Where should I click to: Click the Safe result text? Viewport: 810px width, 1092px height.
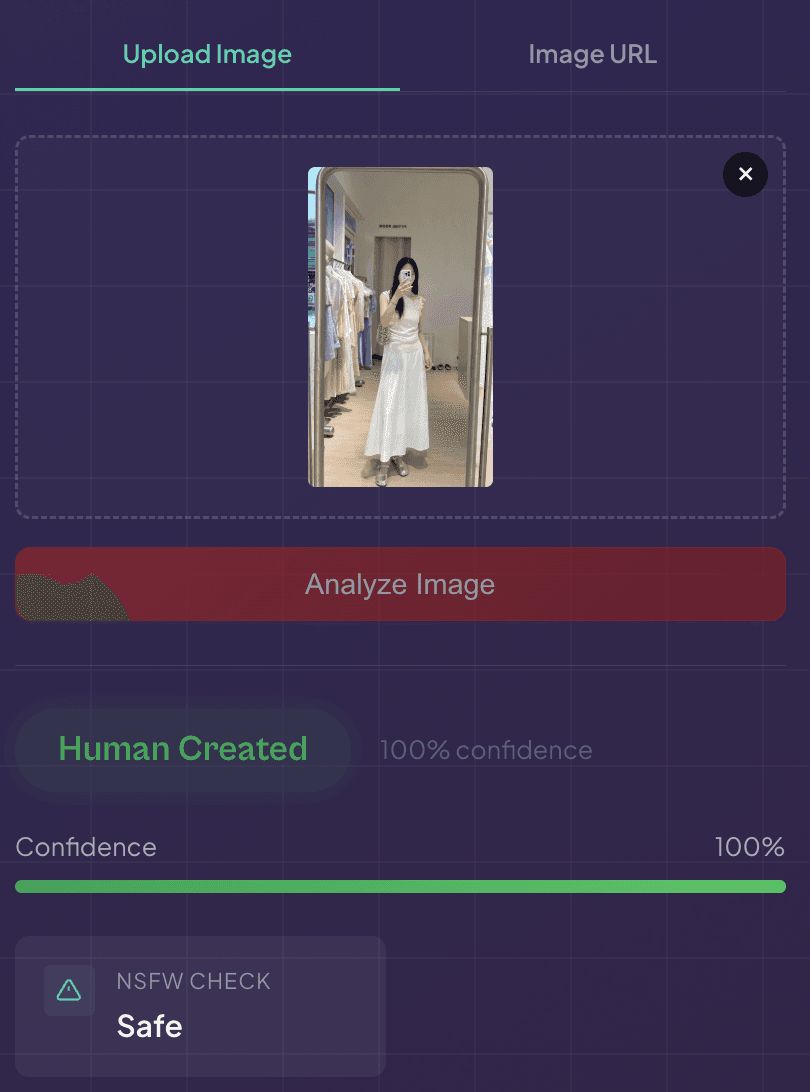coord(149,1026)
